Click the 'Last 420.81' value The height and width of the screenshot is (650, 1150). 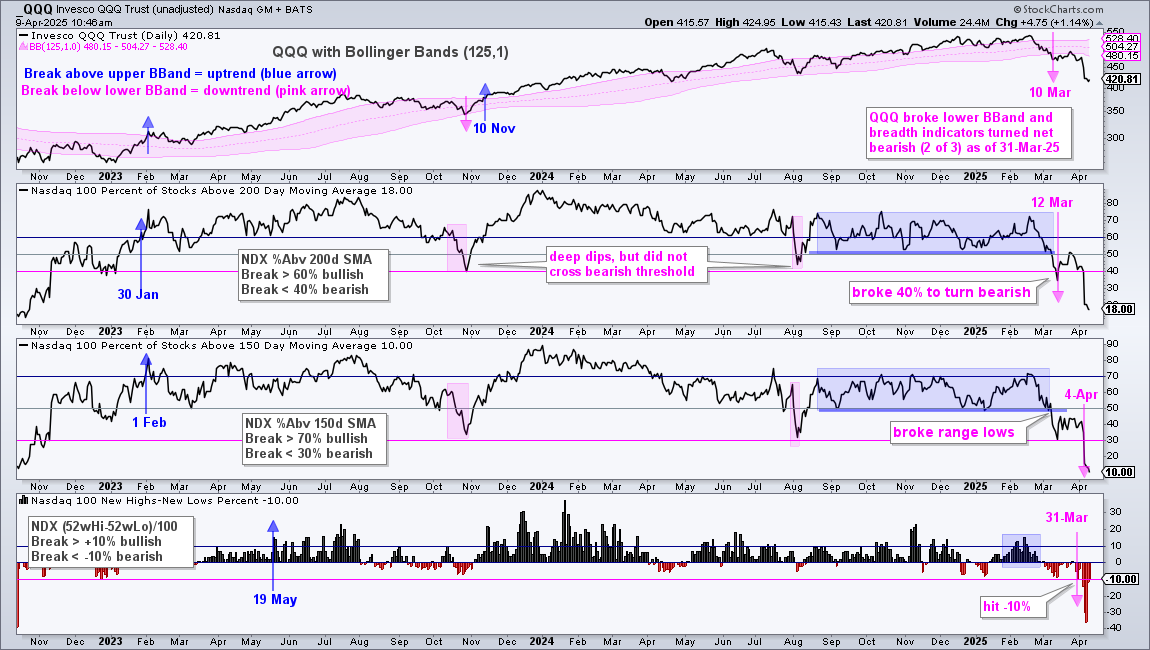(x=876, y=22)
